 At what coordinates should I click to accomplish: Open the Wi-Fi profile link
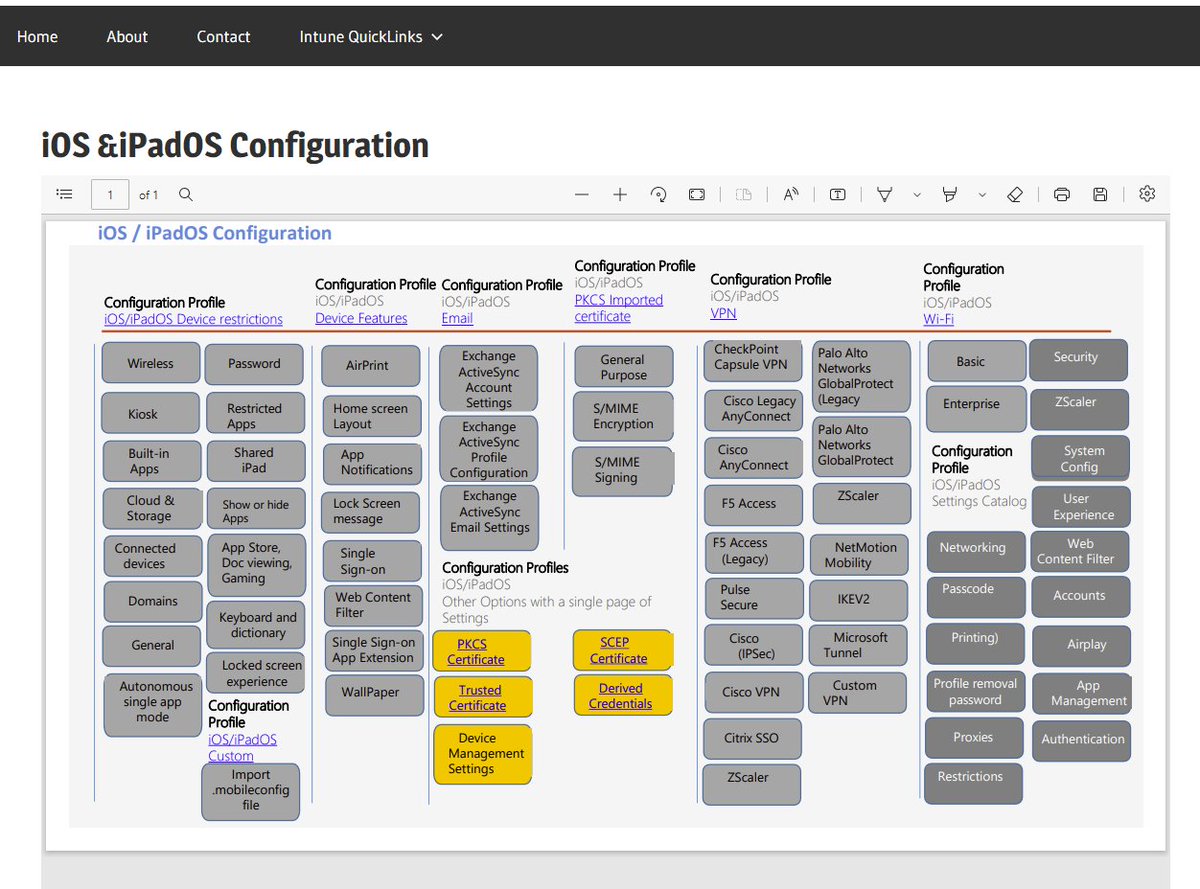point(938,319)
